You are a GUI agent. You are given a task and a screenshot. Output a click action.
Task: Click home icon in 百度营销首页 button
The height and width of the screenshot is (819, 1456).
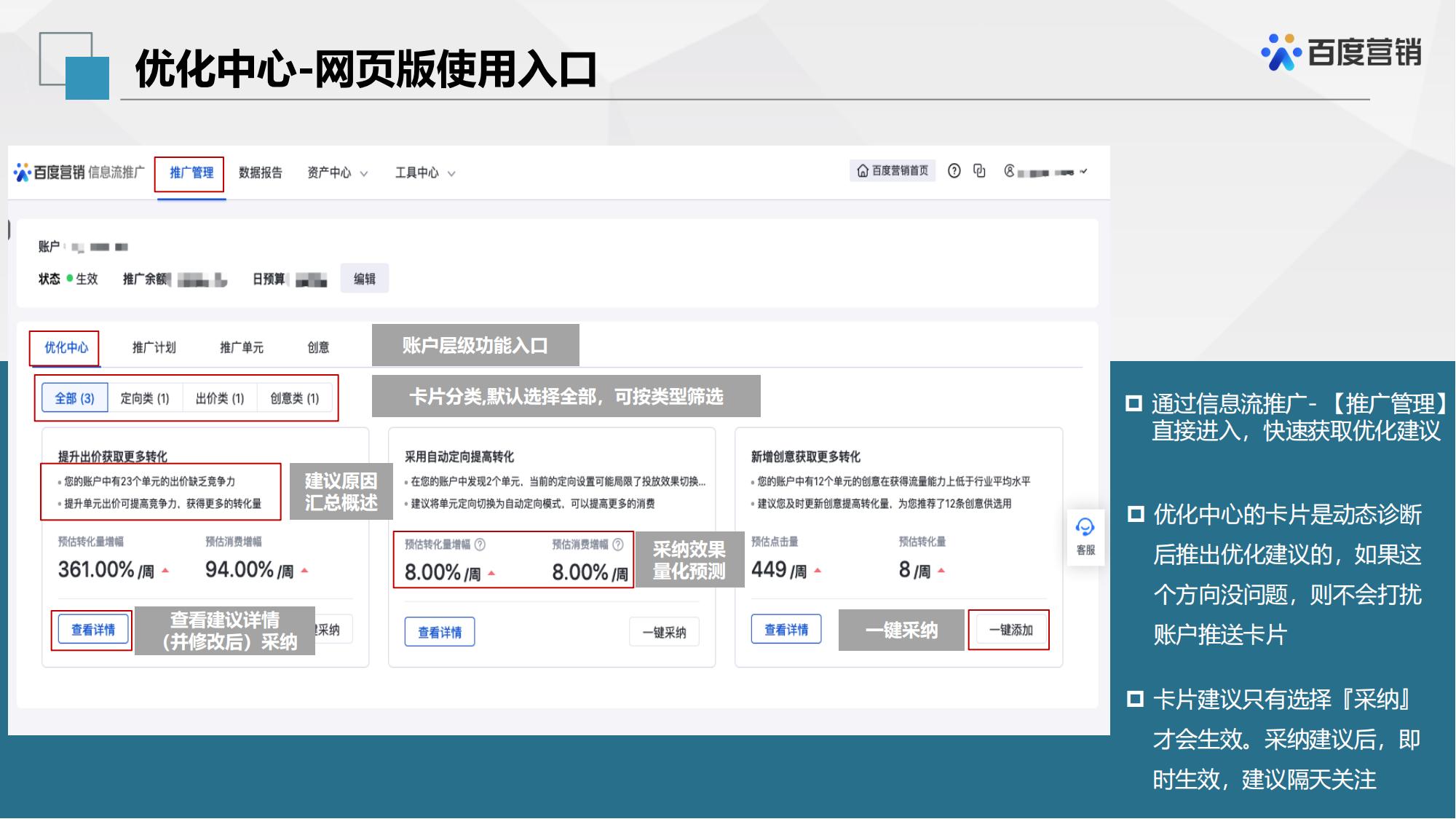tap(863, 171)
